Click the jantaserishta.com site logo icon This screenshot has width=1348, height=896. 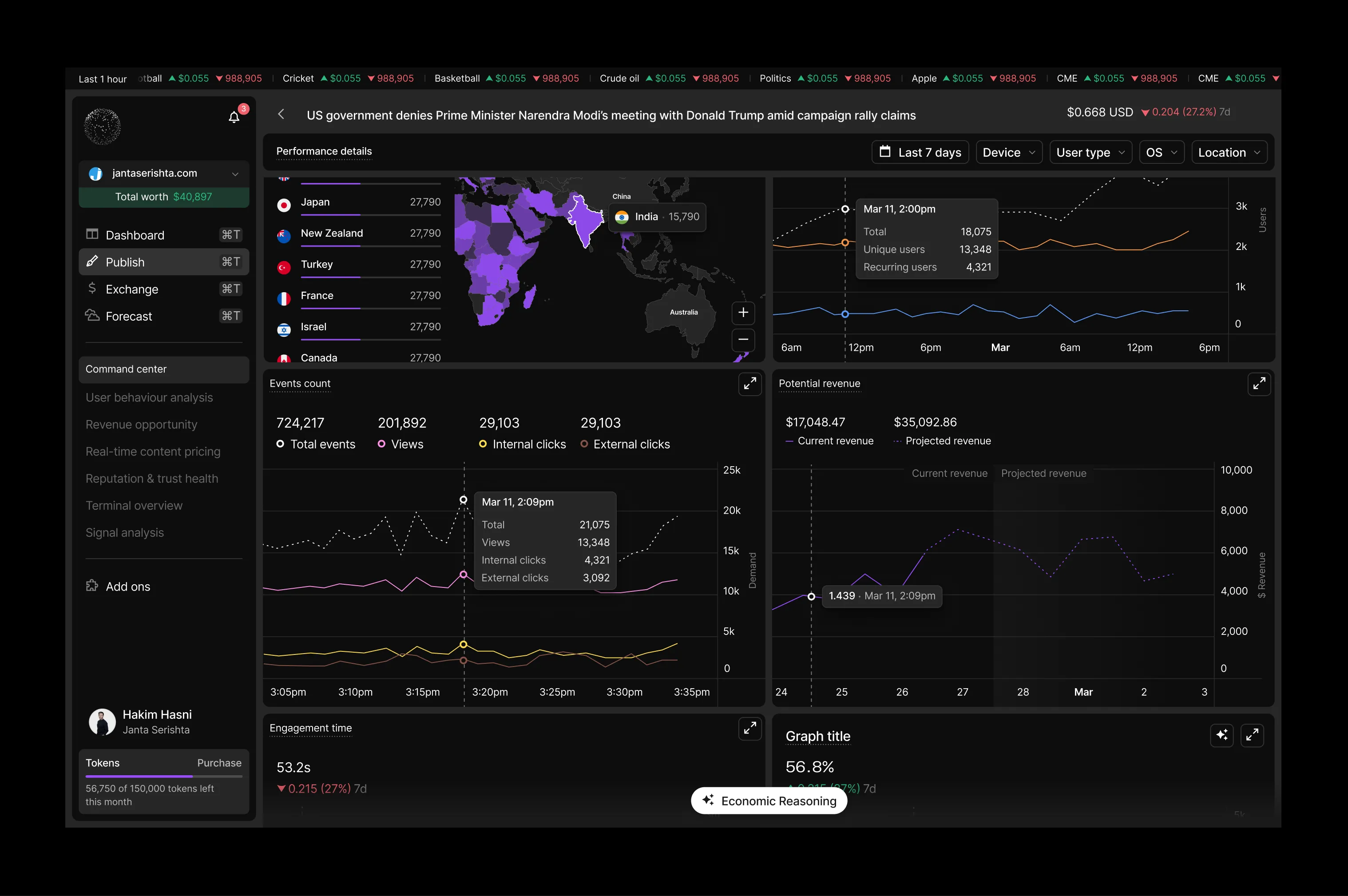(95, 174)
